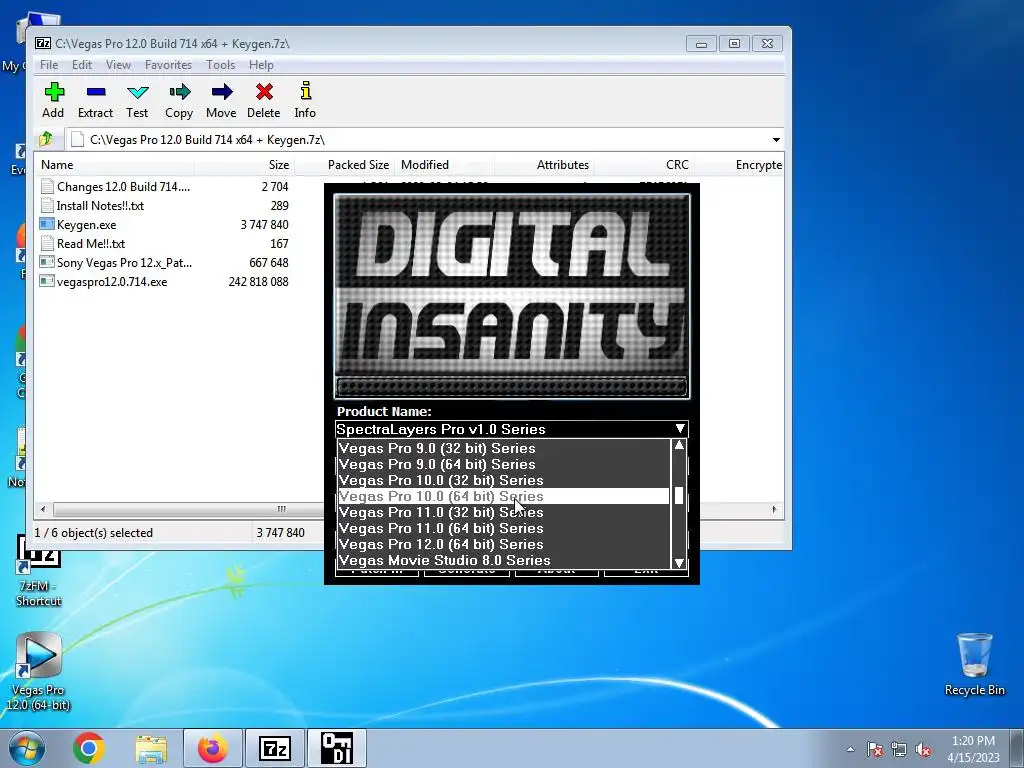Click product list scroll down arrow
Screen dimensions: 1024x768
point(679,562)
